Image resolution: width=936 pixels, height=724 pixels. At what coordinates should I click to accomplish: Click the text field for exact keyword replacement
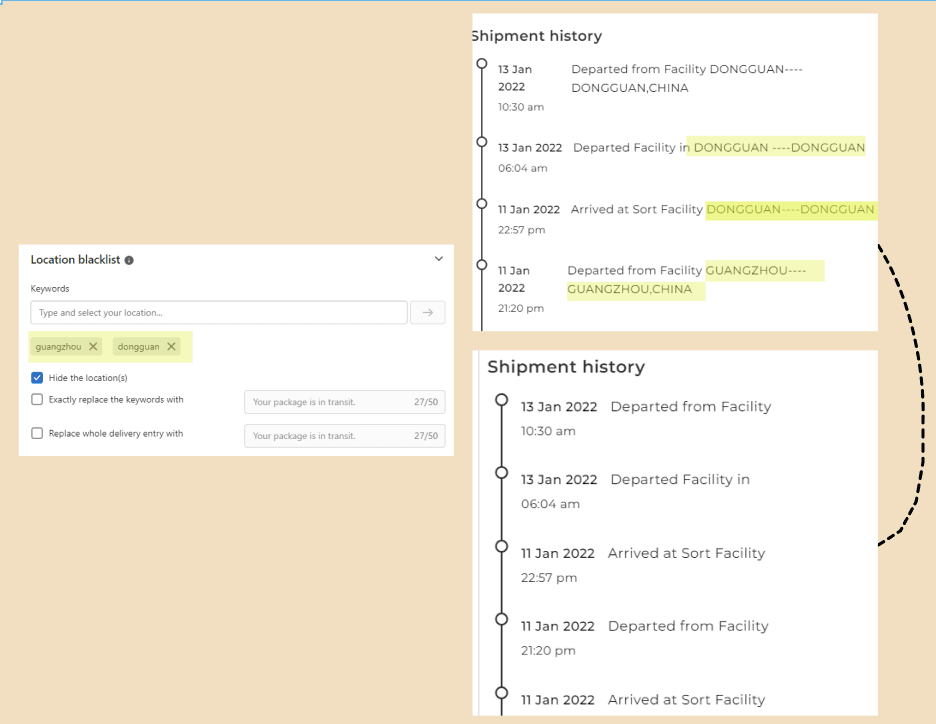click(344, 402)
